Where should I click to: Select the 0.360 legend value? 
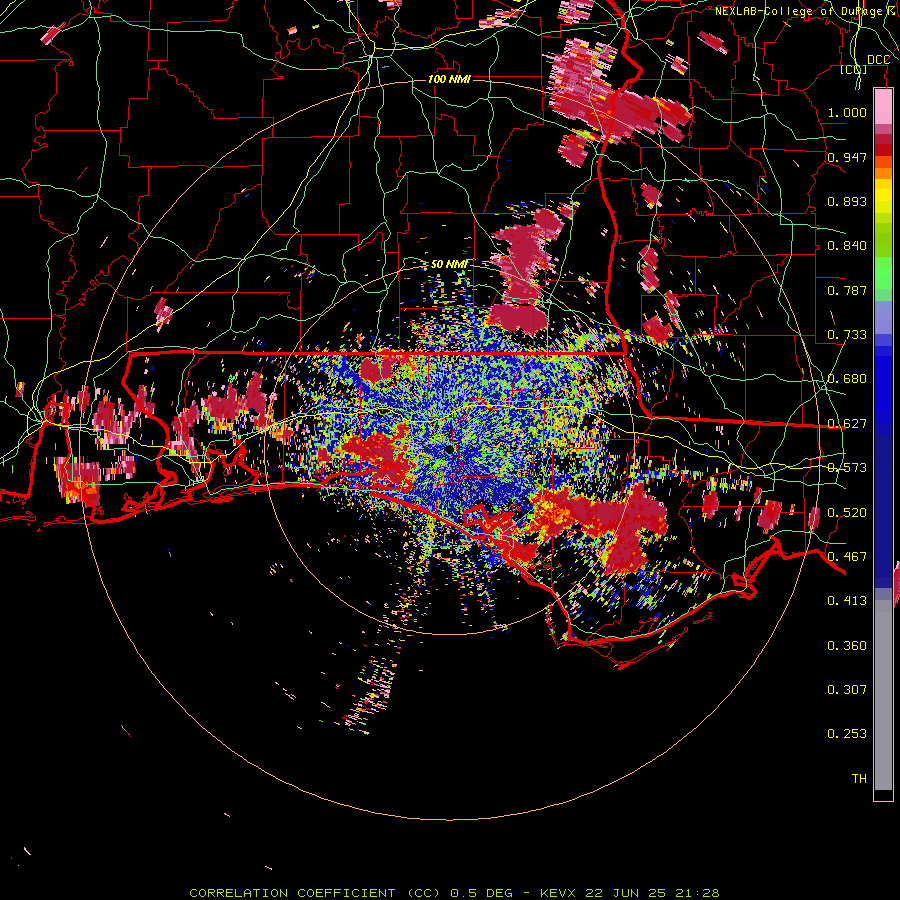(x=847, y=646)
